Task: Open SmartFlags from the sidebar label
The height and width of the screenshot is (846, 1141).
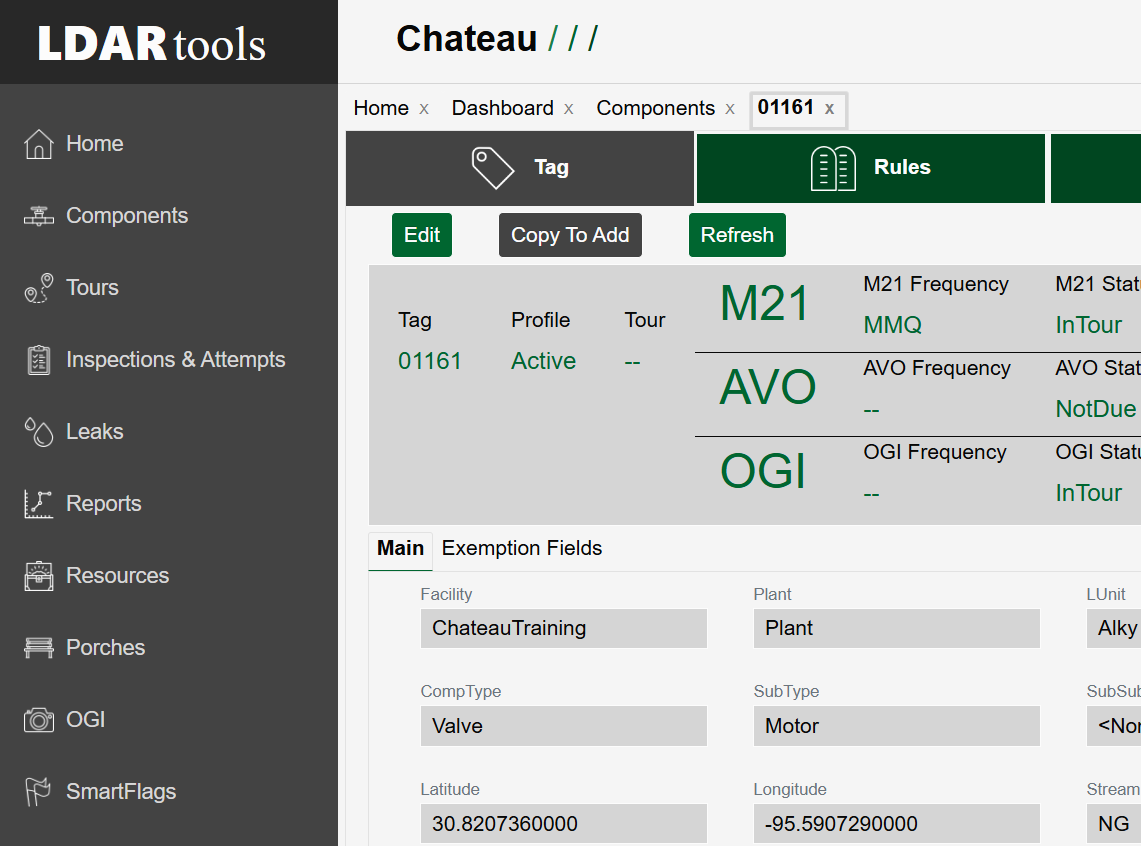Action: (122, 792)
